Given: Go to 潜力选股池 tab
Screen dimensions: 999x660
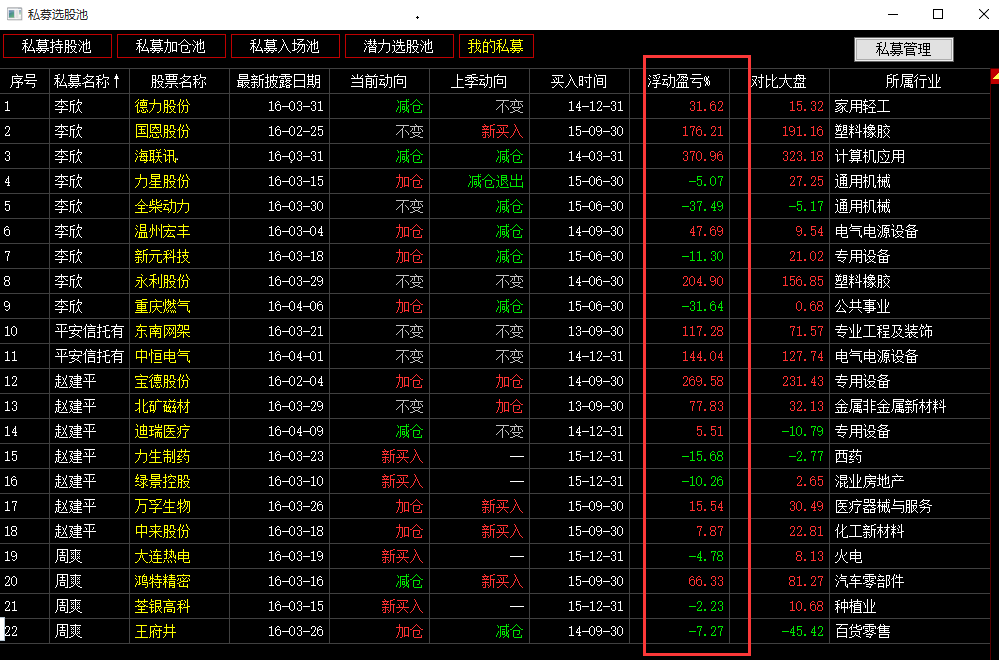Looking at the screenshot, I should [x=398, y=46].
